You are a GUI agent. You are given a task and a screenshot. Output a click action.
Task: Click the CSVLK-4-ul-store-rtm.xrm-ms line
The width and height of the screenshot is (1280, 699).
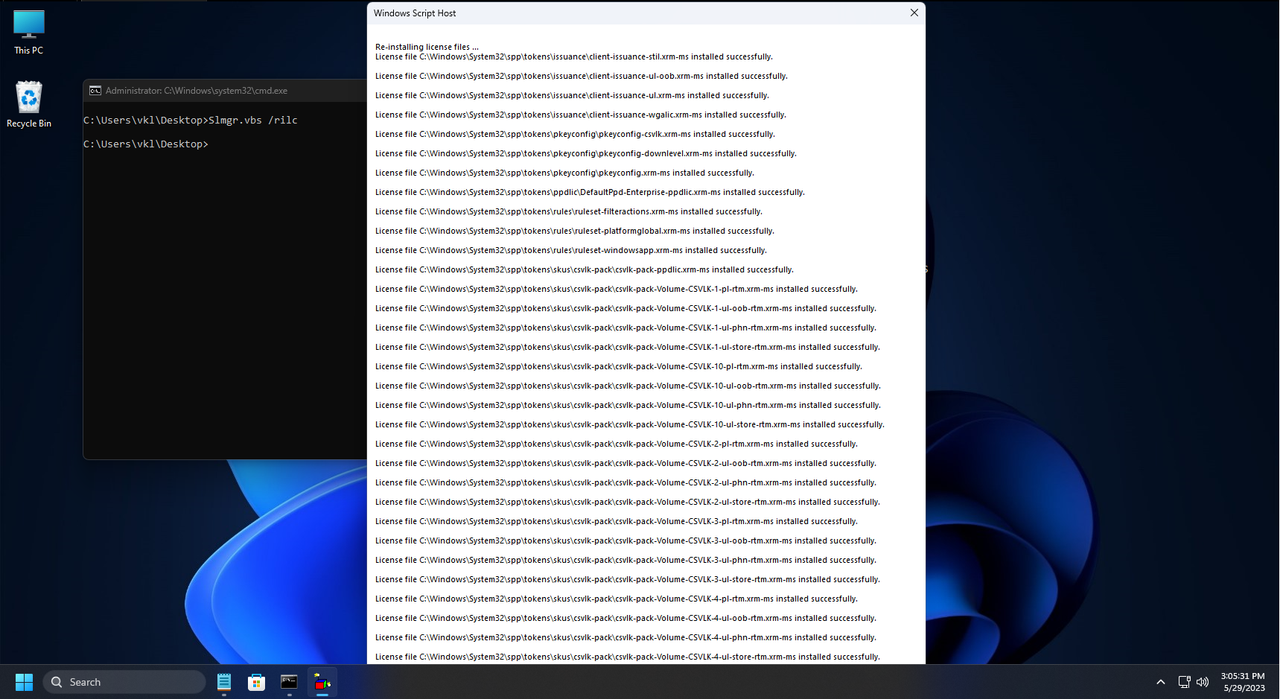(x=628, y=657)
